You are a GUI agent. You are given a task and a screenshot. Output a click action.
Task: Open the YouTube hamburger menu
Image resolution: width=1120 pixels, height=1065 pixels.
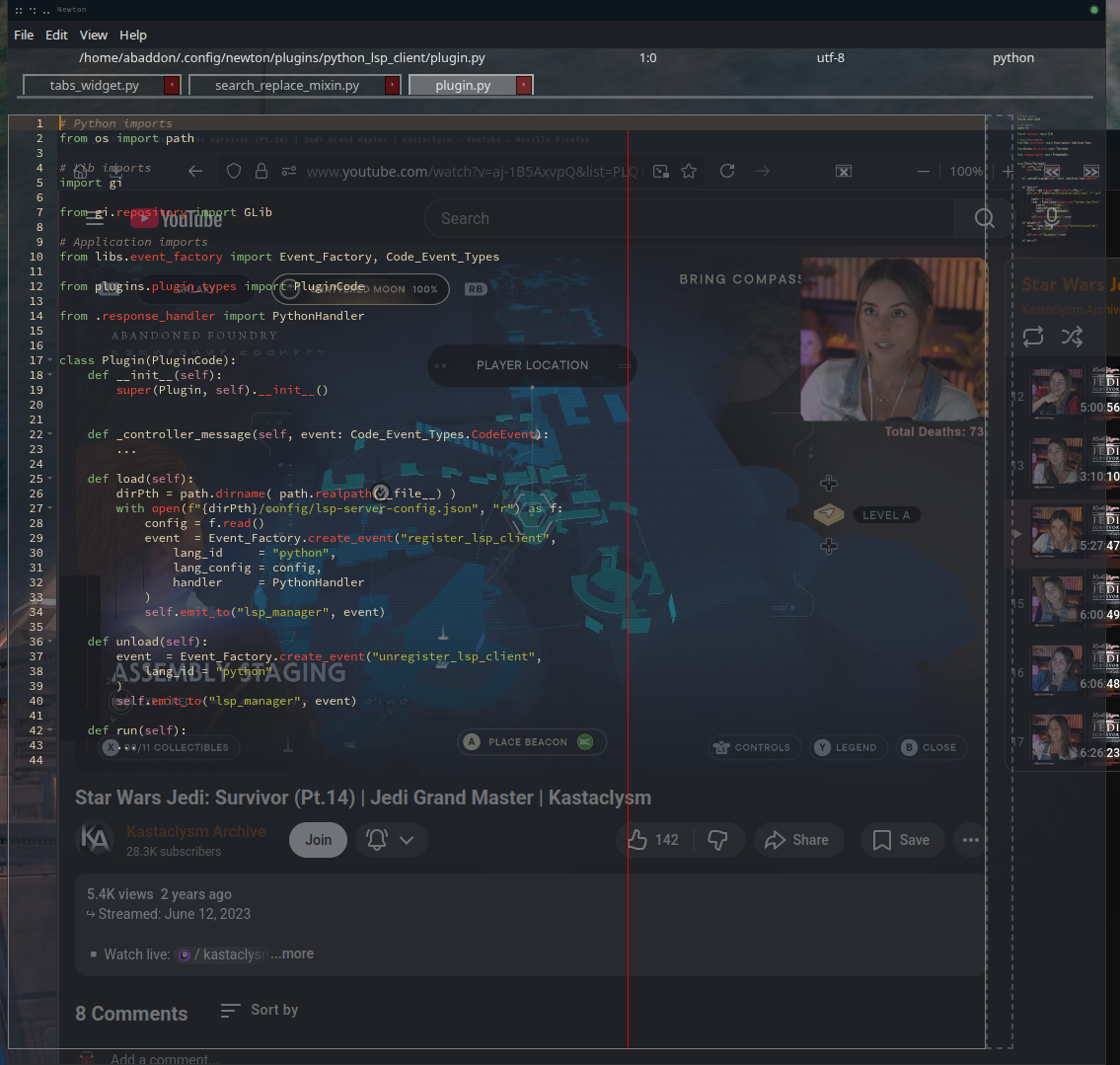(95, 219)
